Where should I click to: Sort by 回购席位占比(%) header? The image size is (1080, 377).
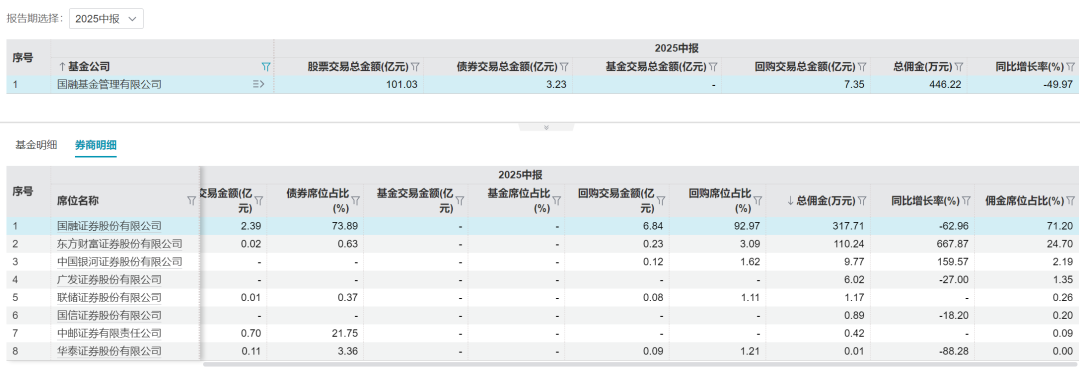[720, 201]
